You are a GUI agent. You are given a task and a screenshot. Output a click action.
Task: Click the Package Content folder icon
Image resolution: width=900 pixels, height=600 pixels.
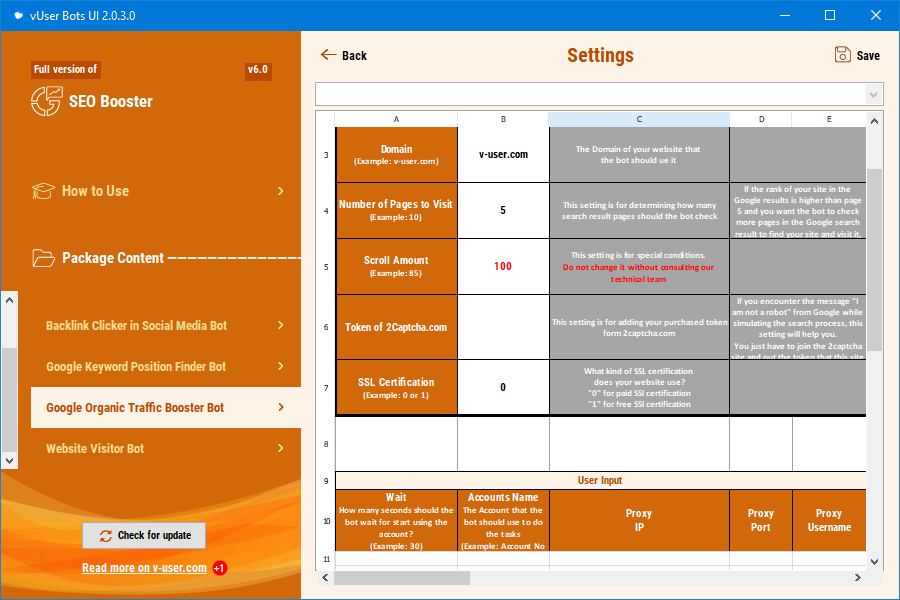44,258
